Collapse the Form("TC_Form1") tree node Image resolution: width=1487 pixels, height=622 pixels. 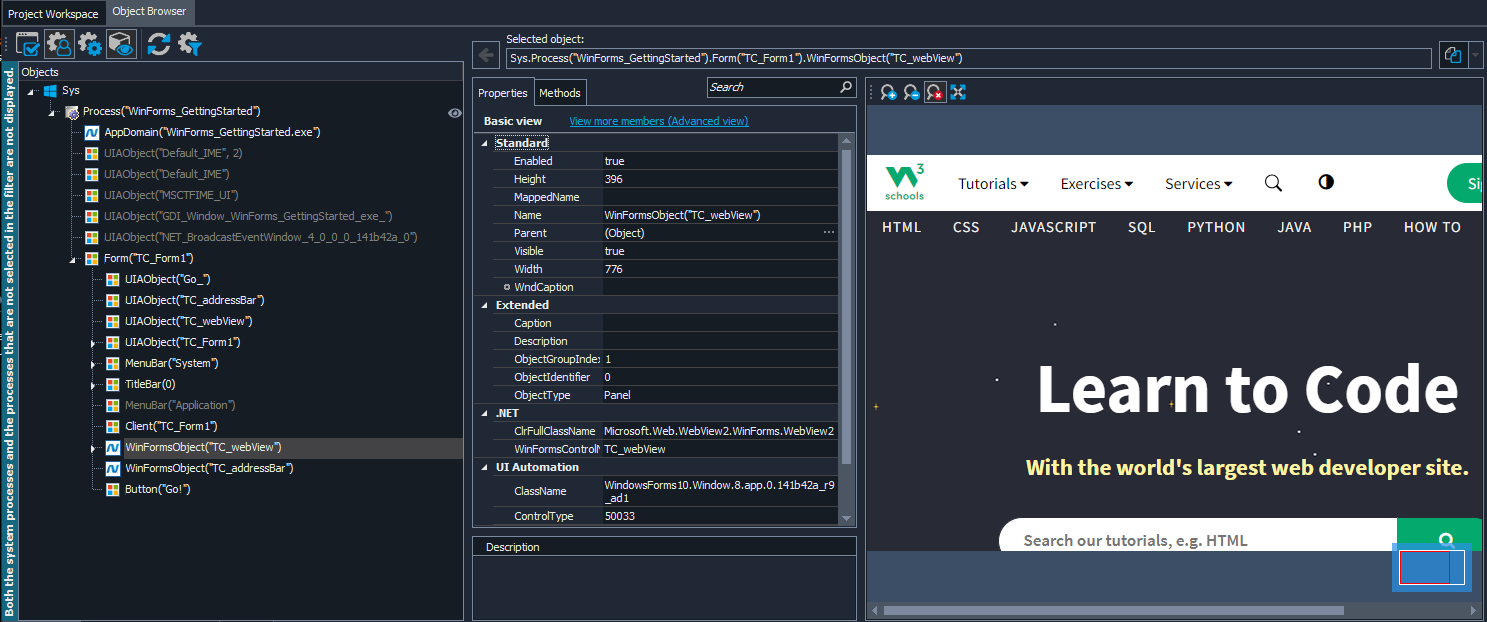[74, 259]
